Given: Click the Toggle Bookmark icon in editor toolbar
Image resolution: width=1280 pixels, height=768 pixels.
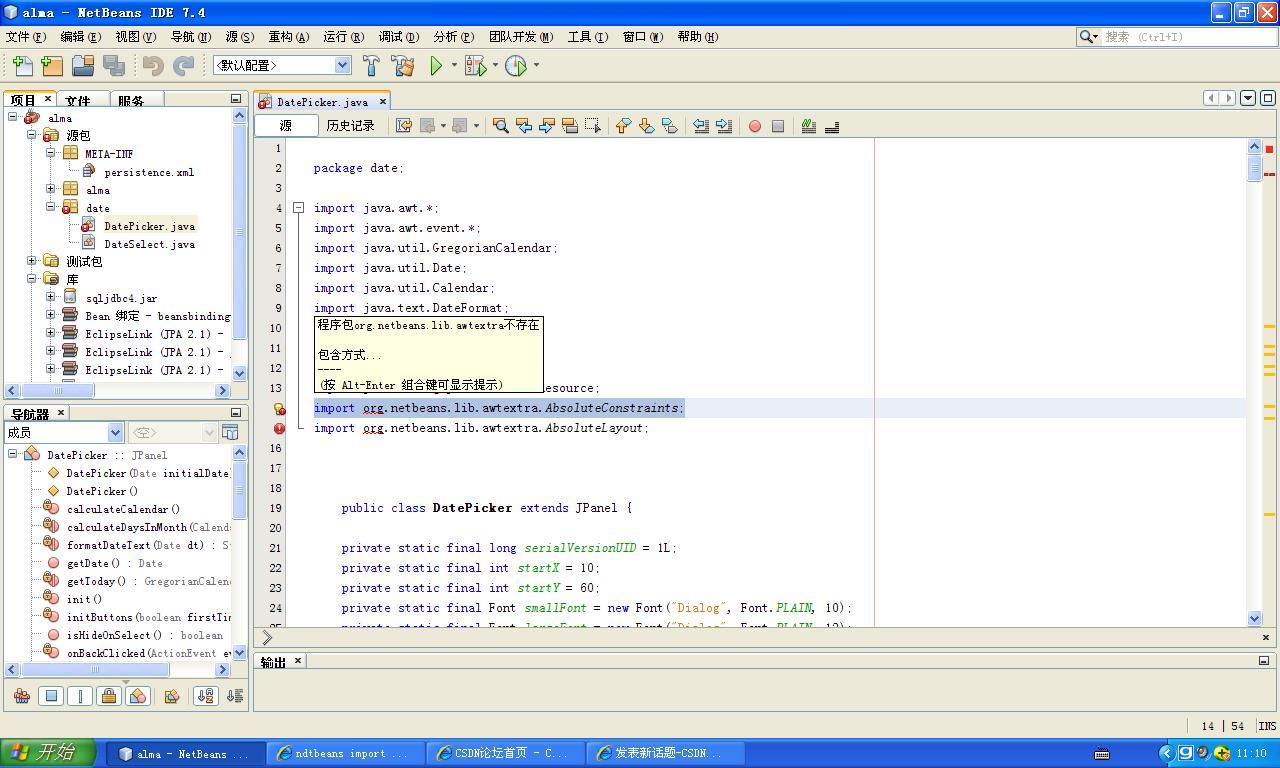Looking at the screenshot, I should click(x=668, y=125).
